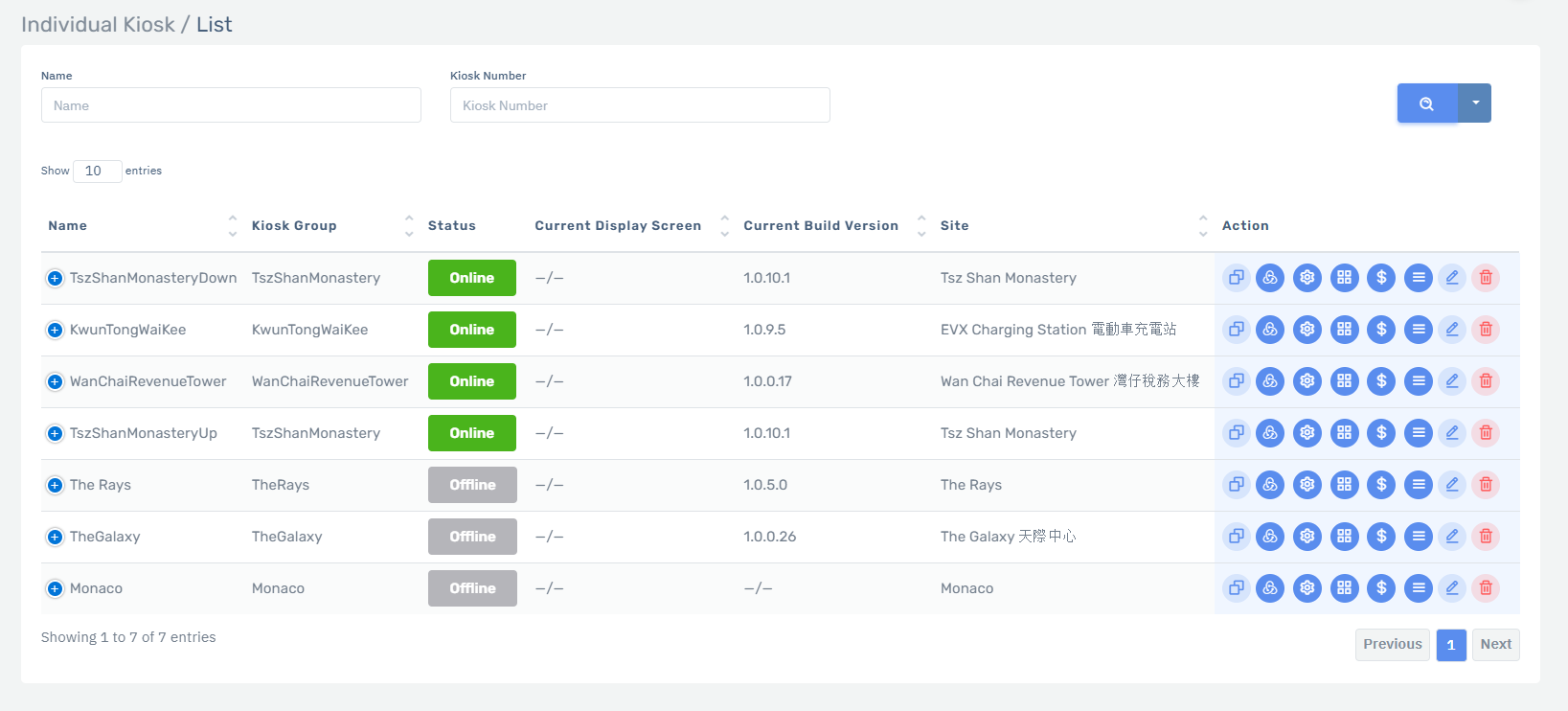Click the Online status badge for KwunTongWaiKee
Image resolution: width=1568 pixels, height=711 pixels.
[472, 330]
